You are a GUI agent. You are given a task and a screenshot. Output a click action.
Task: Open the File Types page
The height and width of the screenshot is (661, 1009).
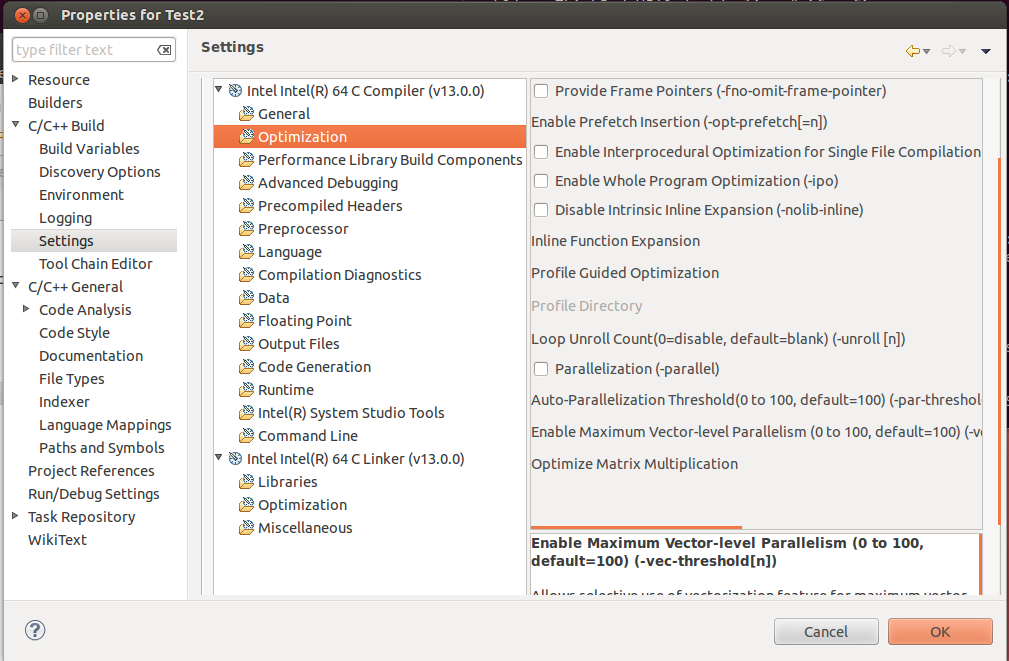coord(71,379)
